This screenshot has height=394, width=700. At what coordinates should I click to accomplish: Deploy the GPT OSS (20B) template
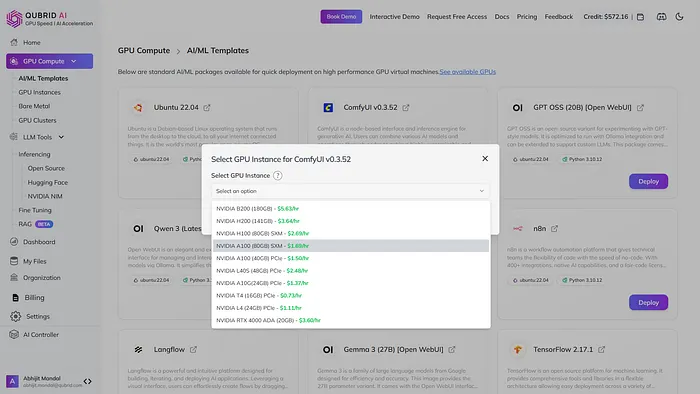coord(648,182)
